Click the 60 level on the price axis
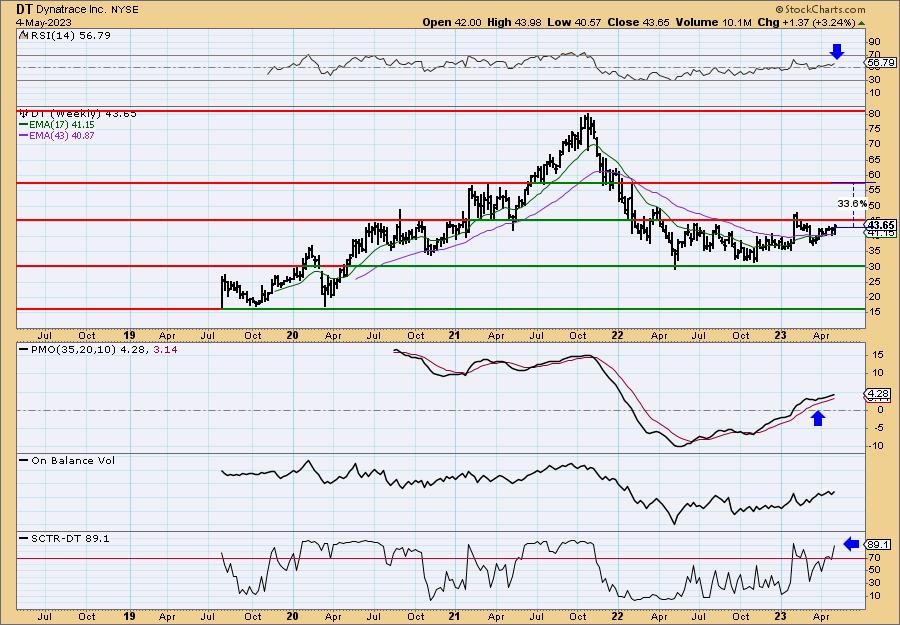The width and height of the screenshot is (900, 625). pyautogui.click(x=874, y=175)
